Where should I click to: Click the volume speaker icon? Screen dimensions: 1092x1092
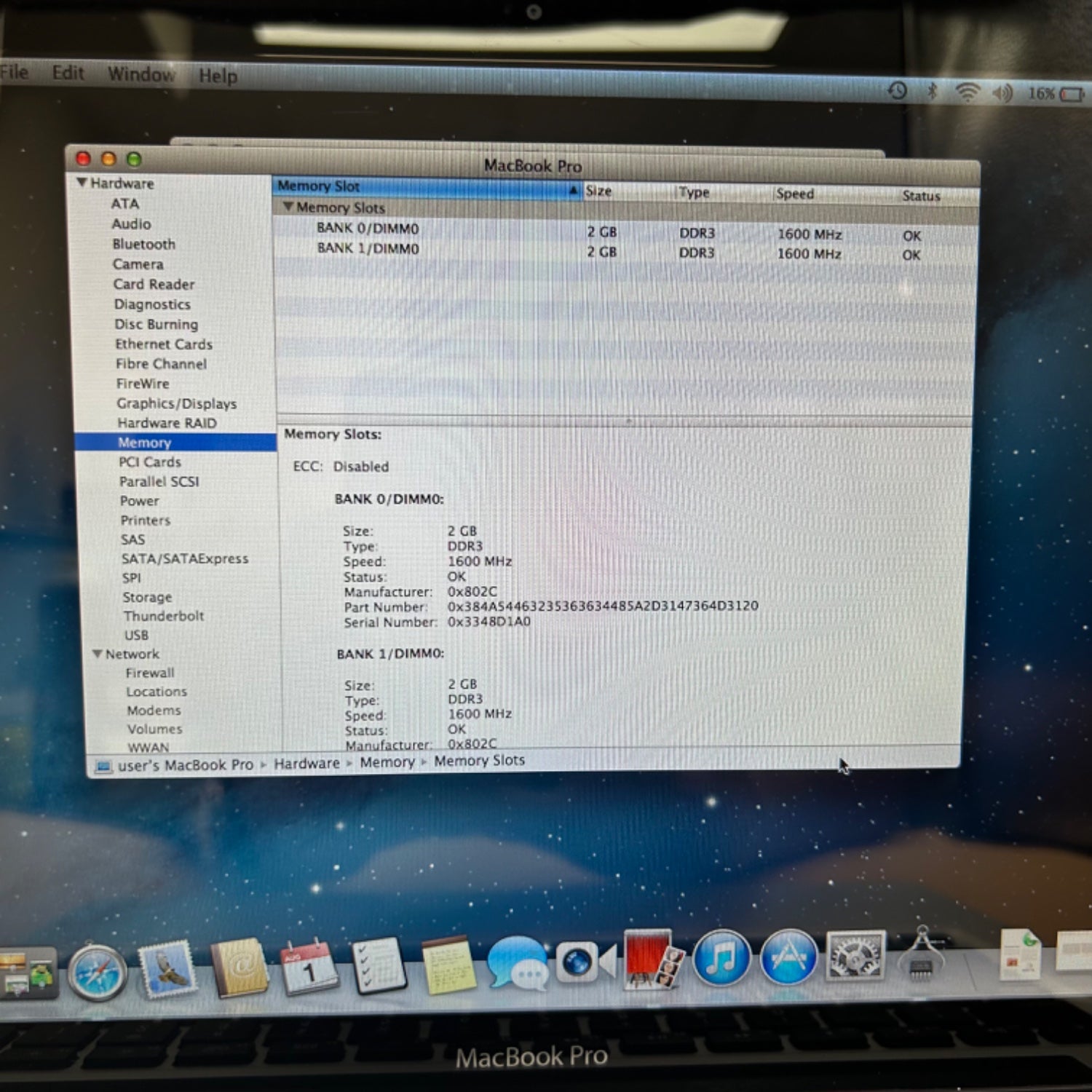[x=1002, y=93]
